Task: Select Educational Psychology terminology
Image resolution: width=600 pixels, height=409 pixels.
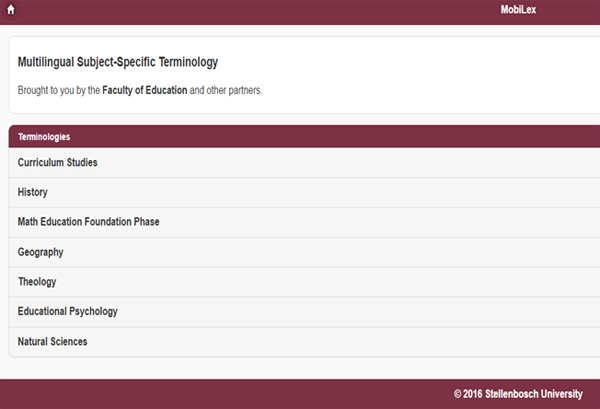Action: 68,312
